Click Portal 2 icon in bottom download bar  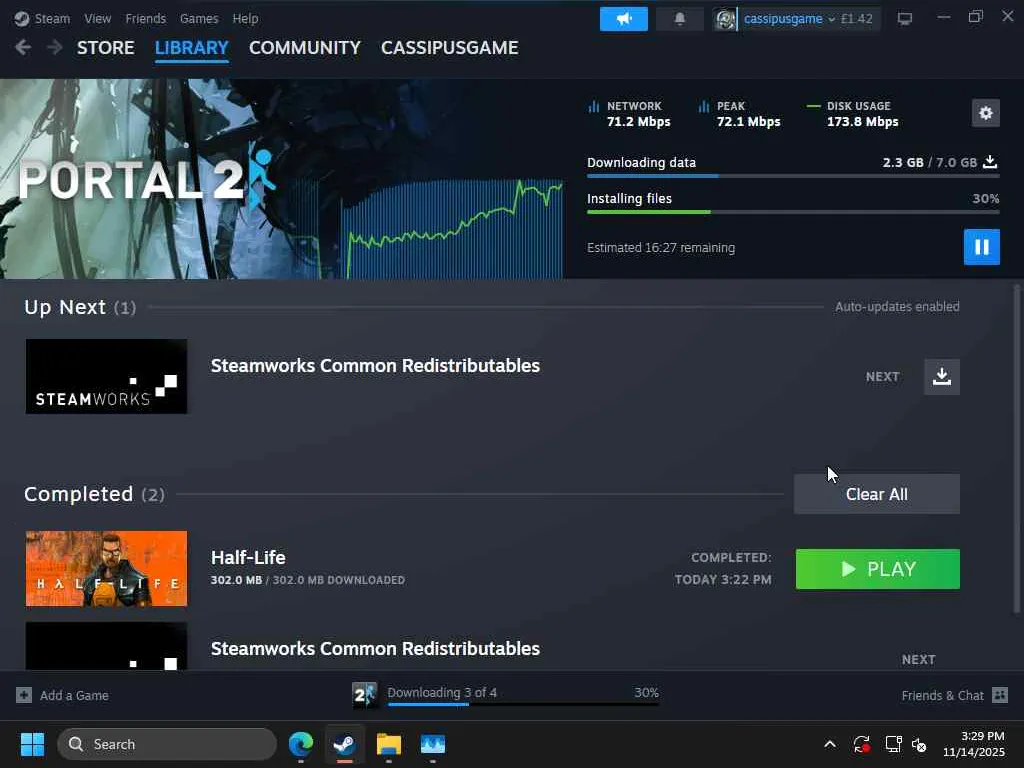(x=364, y=695)
